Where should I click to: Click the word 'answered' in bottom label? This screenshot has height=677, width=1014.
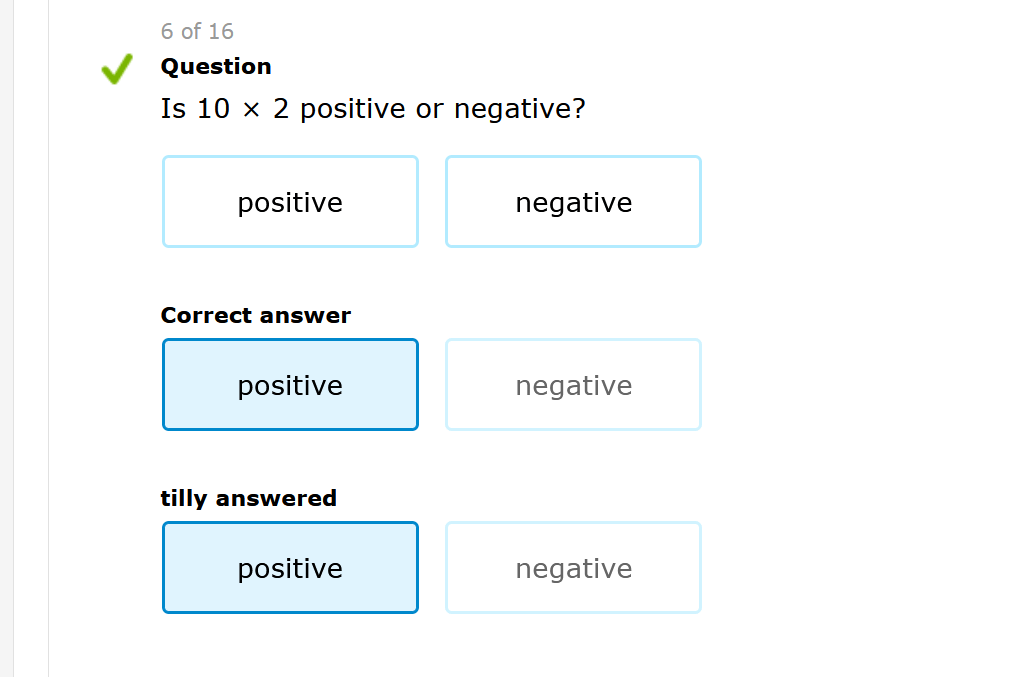pyautogui.click(x=276, y=498)
